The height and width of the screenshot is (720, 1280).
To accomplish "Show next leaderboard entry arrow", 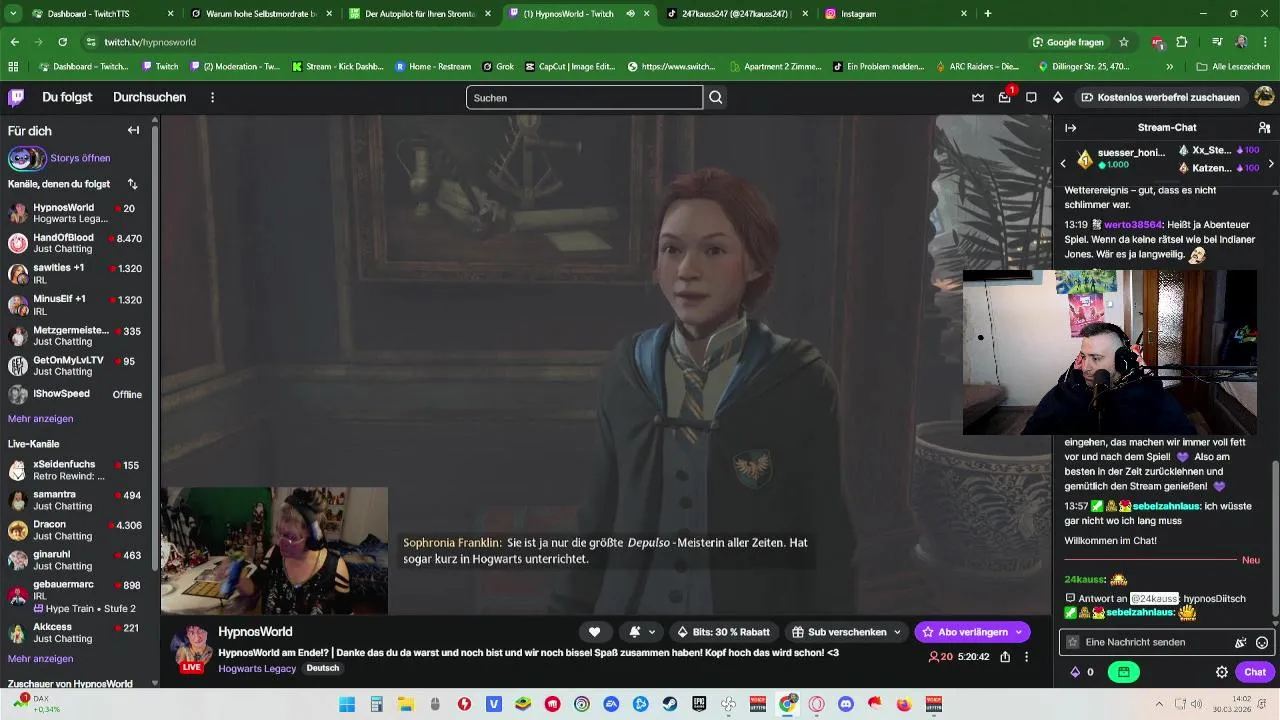I will [1271, 163].
